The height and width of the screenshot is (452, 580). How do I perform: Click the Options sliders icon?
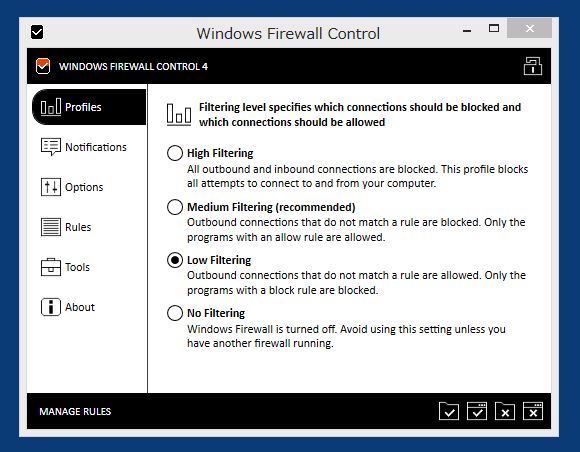click(51, 187)
